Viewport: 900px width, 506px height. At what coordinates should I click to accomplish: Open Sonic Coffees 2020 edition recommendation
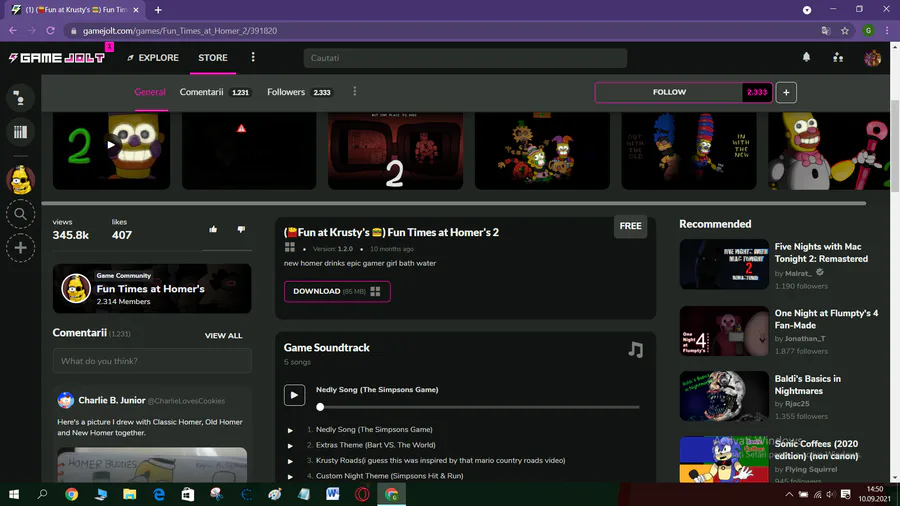pyautogui.click(x=816, y=450)
